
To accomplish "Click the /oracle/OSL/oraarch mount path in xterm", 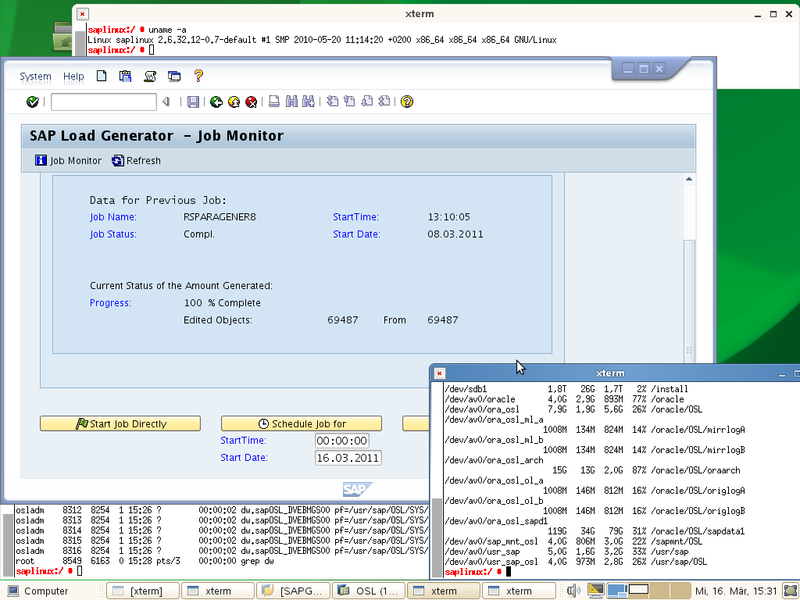I will 695,470.
